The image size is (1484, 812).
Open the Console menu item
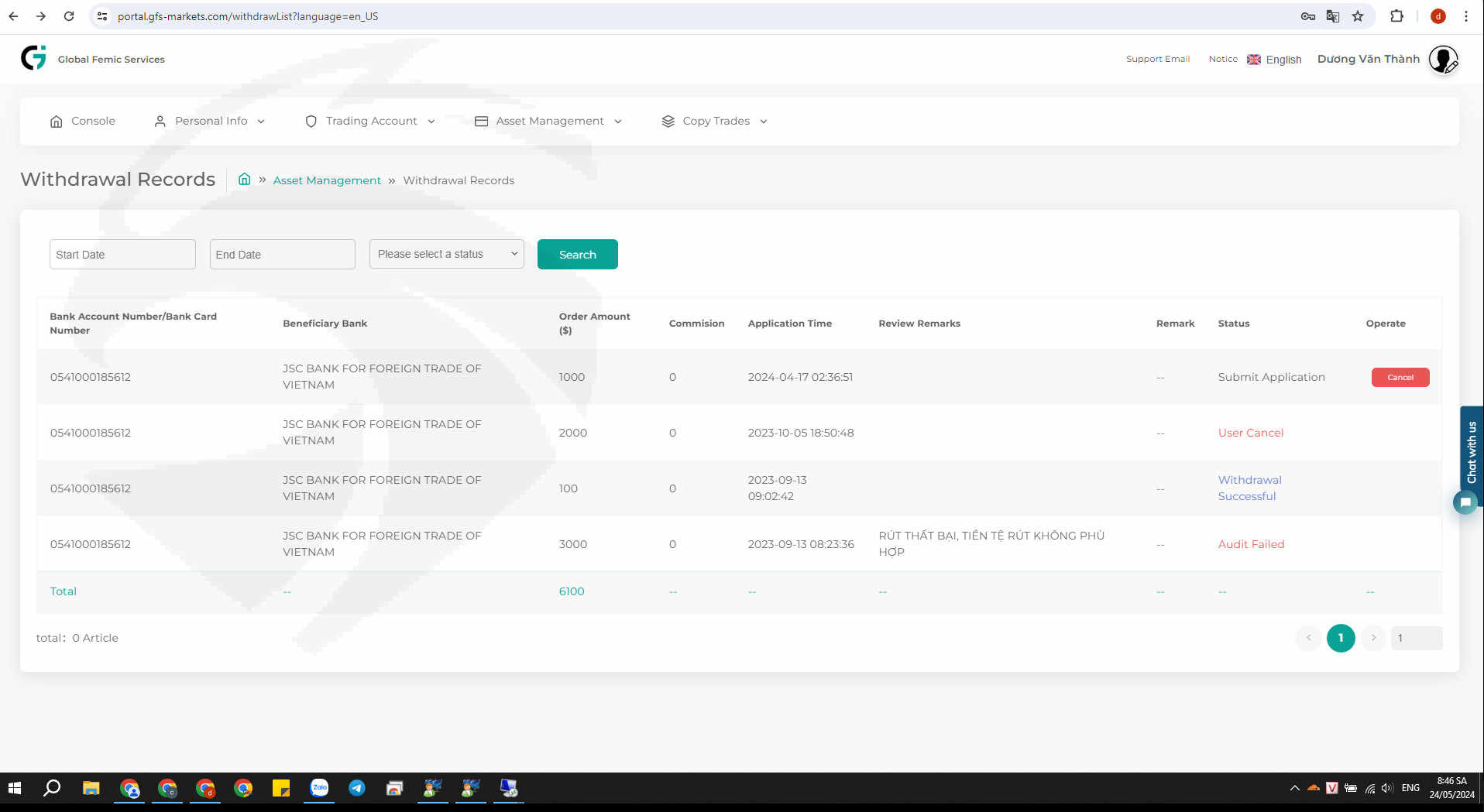pos(83,121)
